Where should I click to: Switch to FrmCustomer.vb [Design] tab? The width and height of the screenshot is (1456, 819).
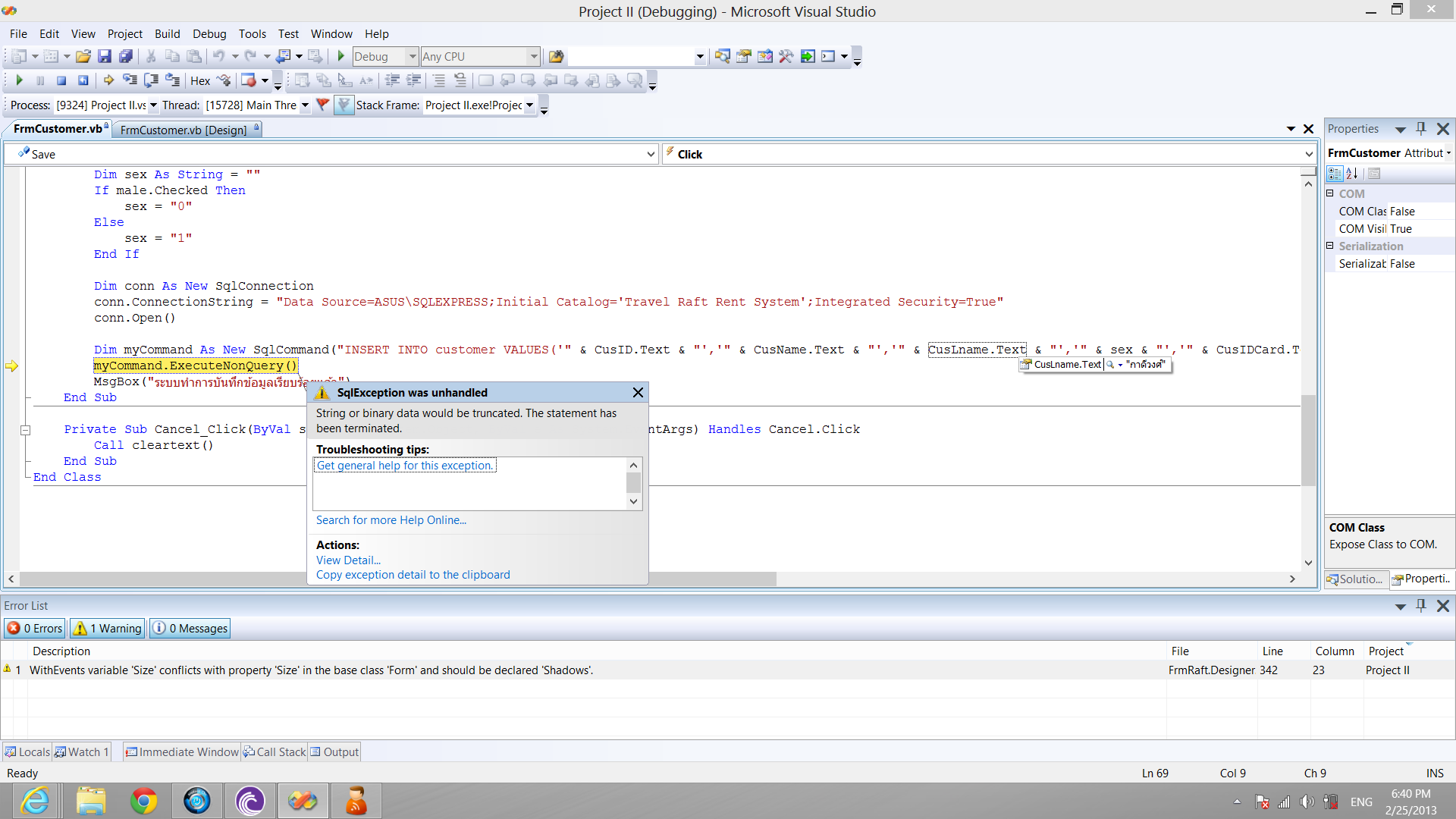coord(184,130)
